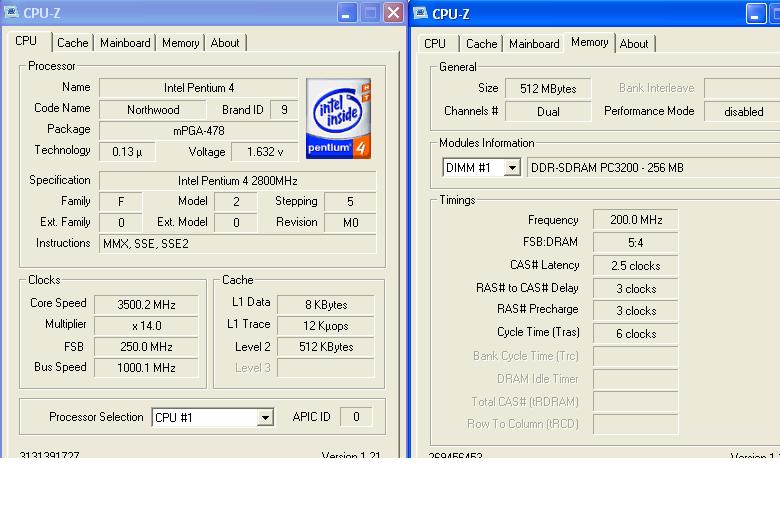Open About tab in right CPU-Z window
Image resolution: width=780 pixels, height=512 pixels.
(x=634, y=44)
